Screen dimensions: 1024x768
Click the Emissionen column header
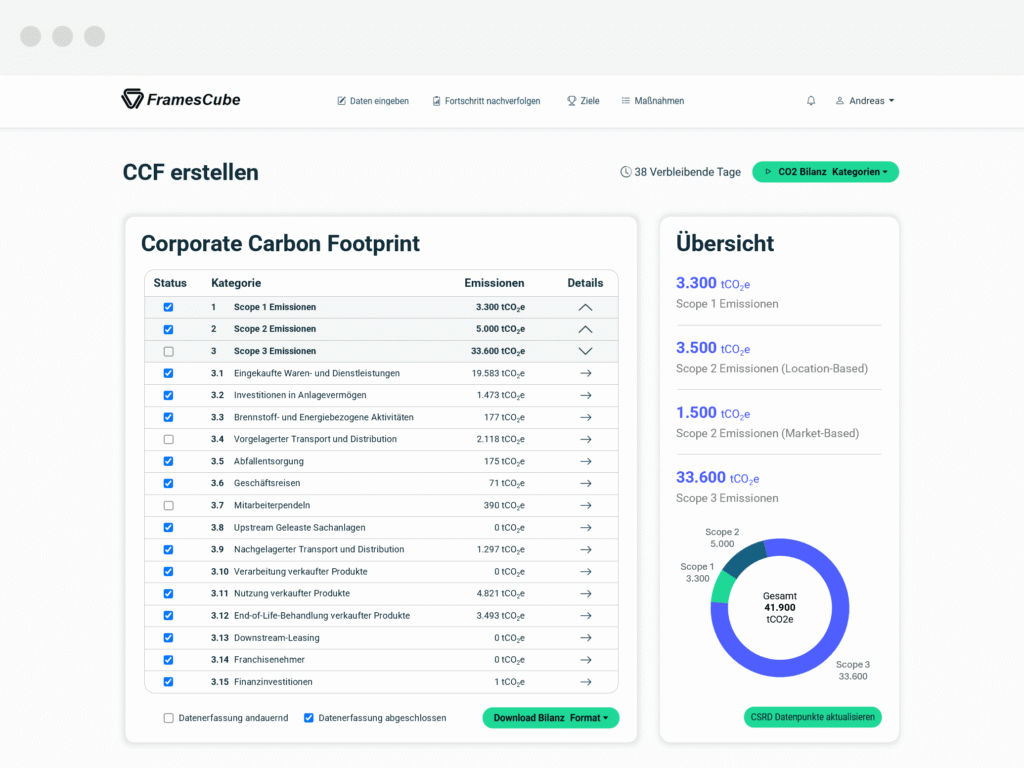(494, 283)
